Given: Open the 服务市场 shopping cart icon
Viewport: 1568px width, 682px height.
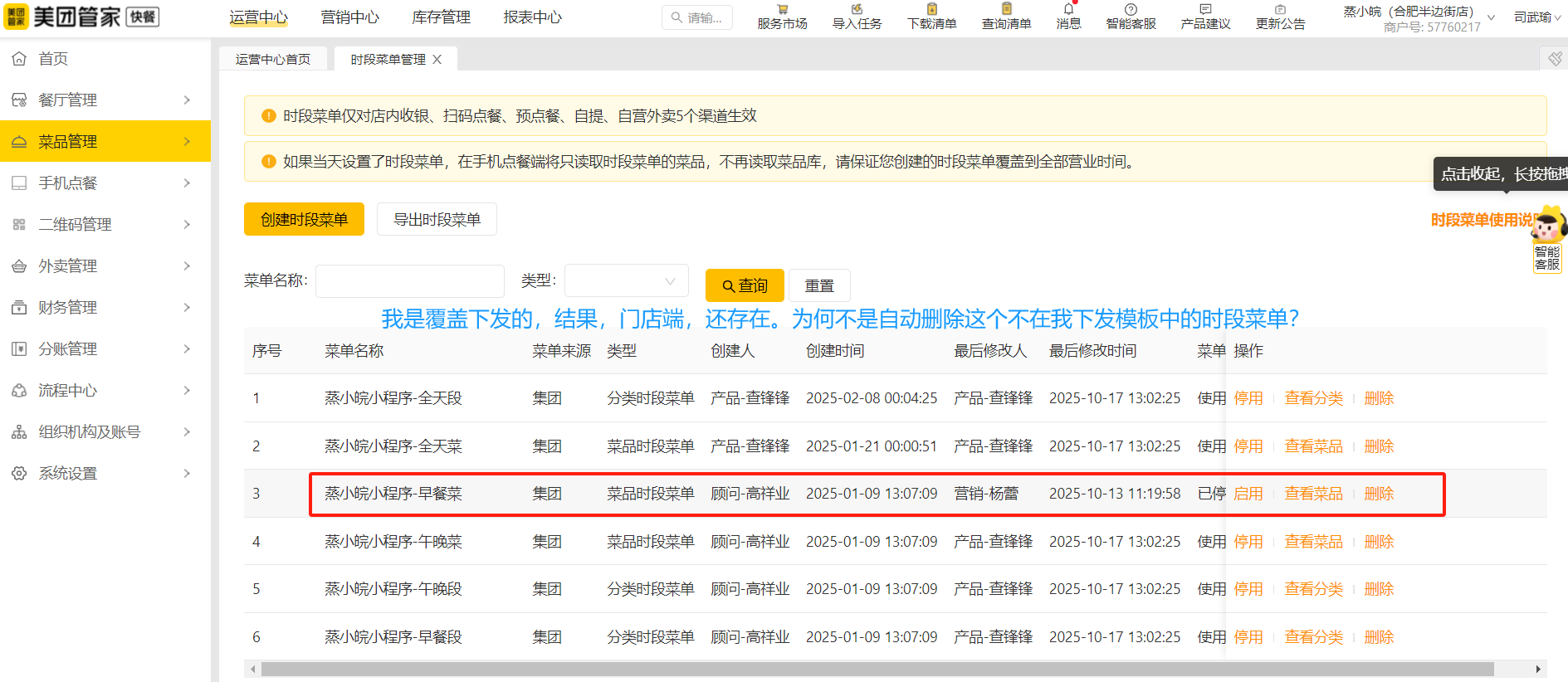Looking at the screenshot, I should click(x=782, y=10).
